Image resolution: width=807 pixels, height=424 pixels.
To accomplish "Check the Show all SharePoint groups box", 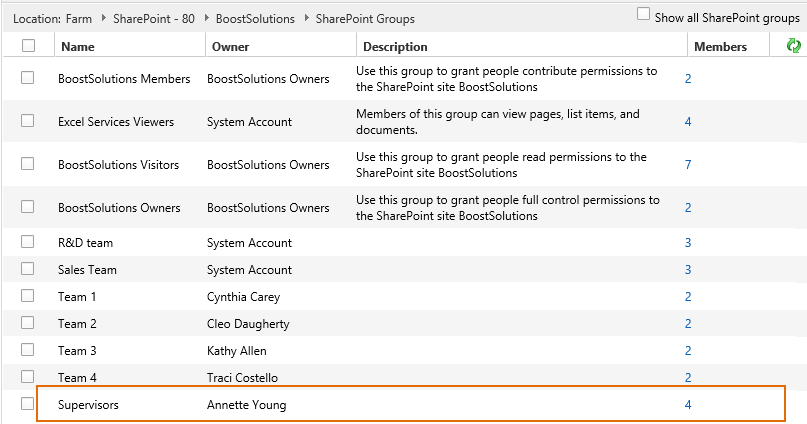I will tap(644, 15).
